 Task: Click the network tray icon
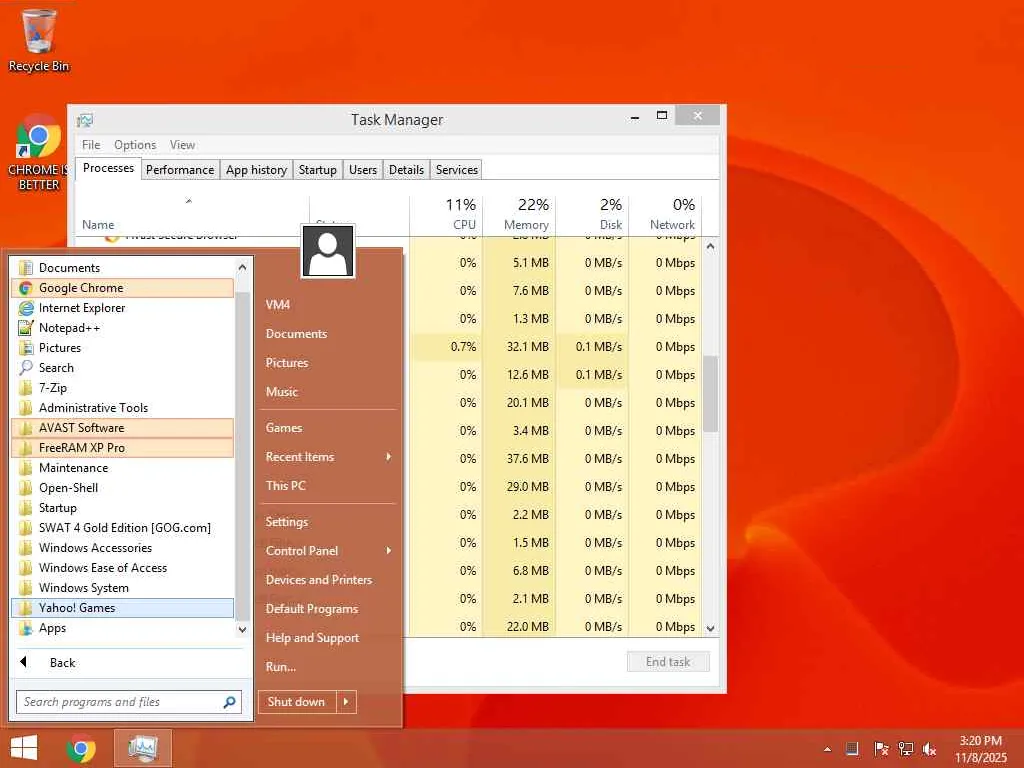[x=905, y=748]
